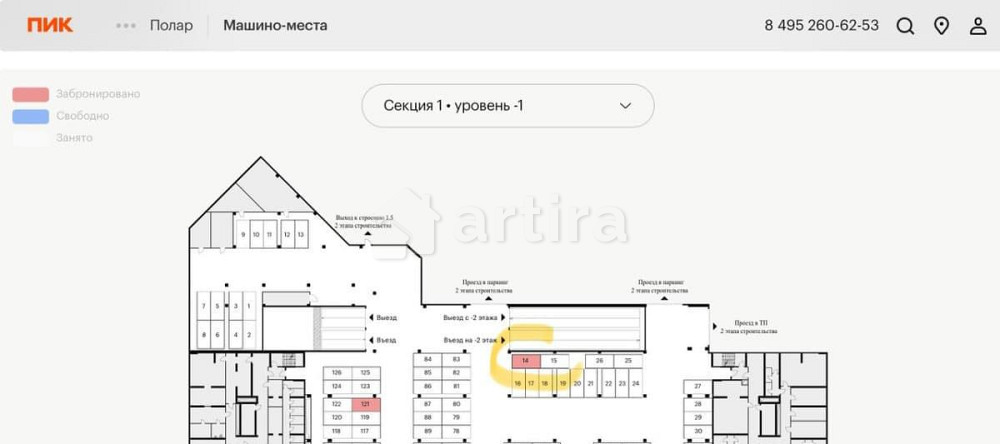The width and height of the screenshot is (1000, 444).
Task: Click the red Забронировано legend swatch
Action: click(x=31, y=94)
